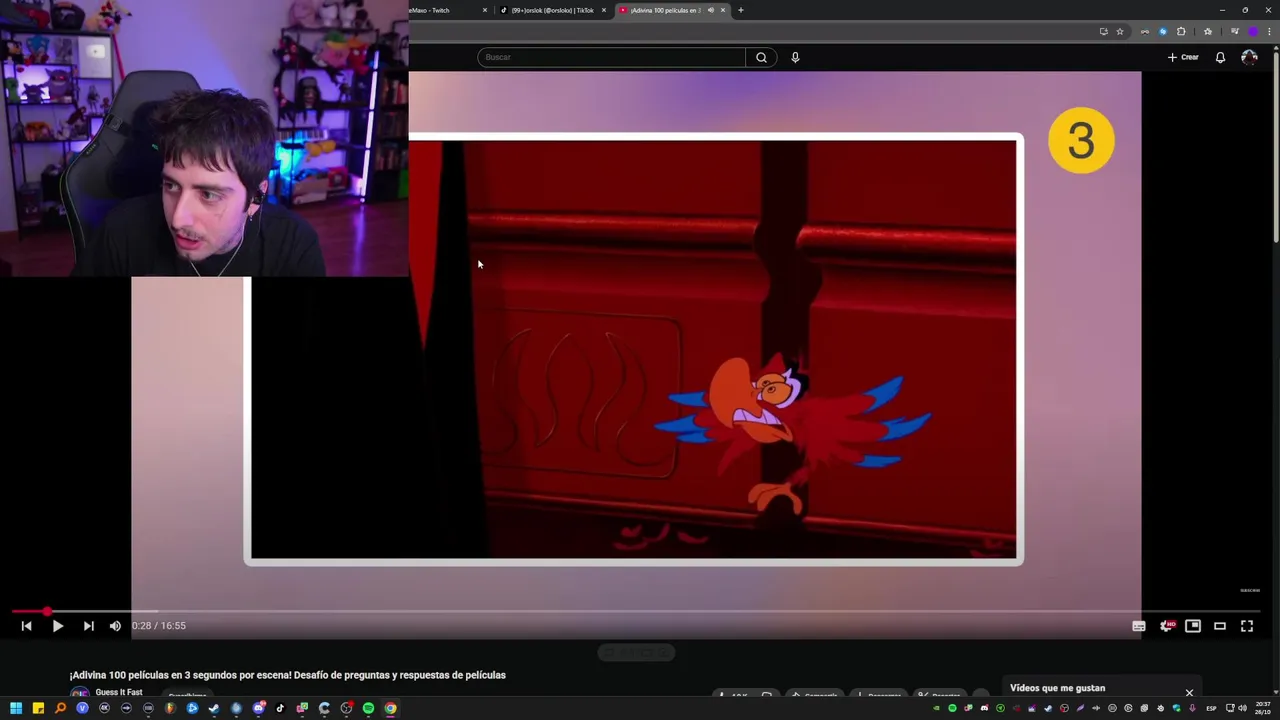Enter fullscreen mode
This screenshot has width=1280, height=720.
(x=1247, y=626)
